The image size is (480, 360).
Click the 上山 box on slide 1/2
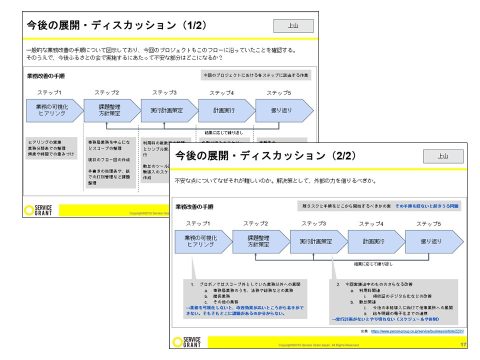[x=293, y=26]
